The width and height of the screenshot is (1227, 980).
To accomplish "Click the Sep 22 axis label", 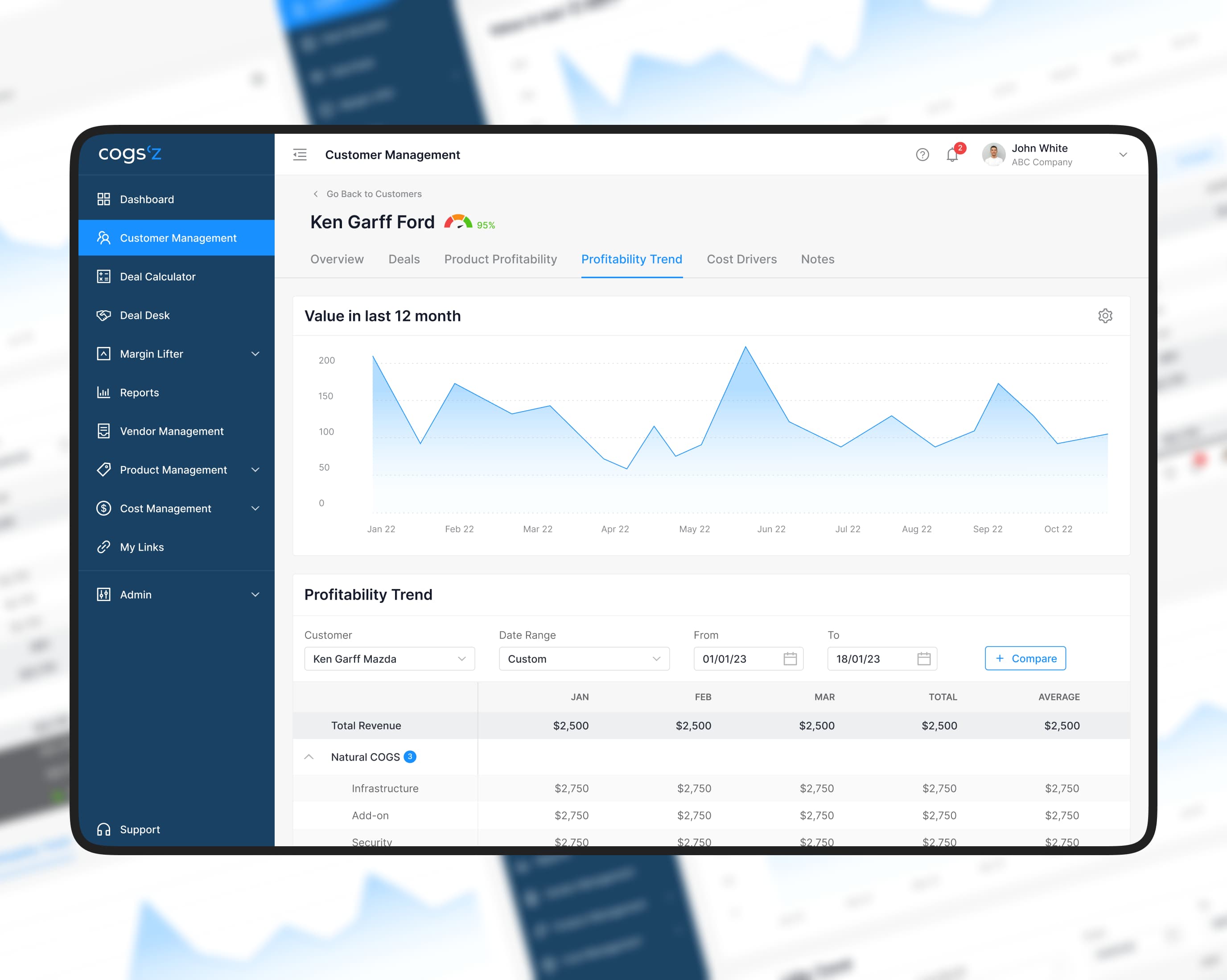I will tap(988, 529).
